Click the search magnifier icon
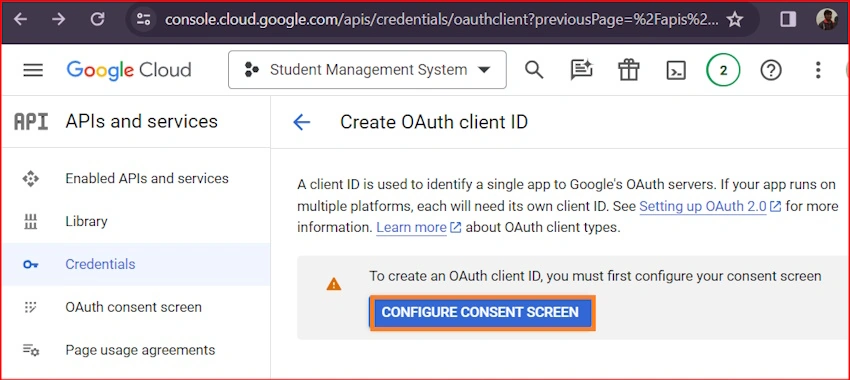 pyautogui.click(x=534, y=70)
